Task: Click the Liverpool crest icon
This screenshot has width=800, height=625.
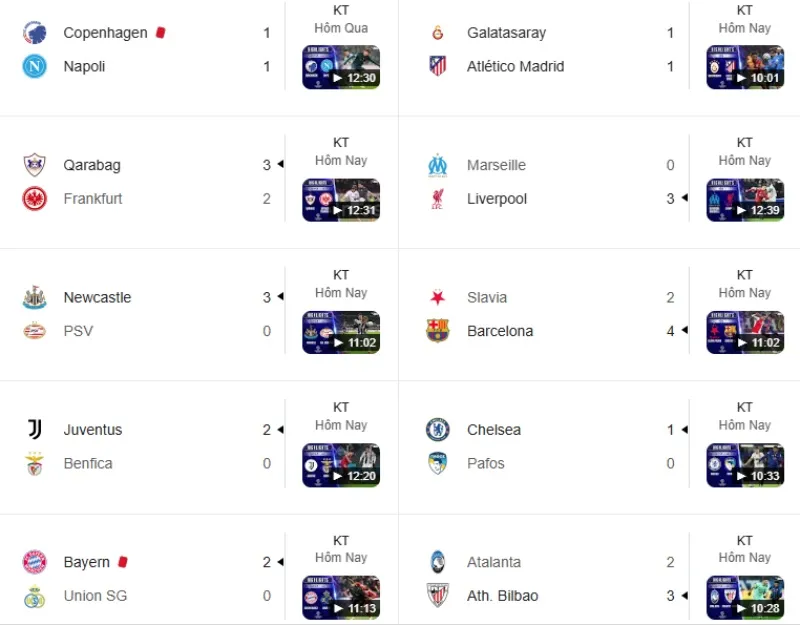Action: [x=436, y=198]
